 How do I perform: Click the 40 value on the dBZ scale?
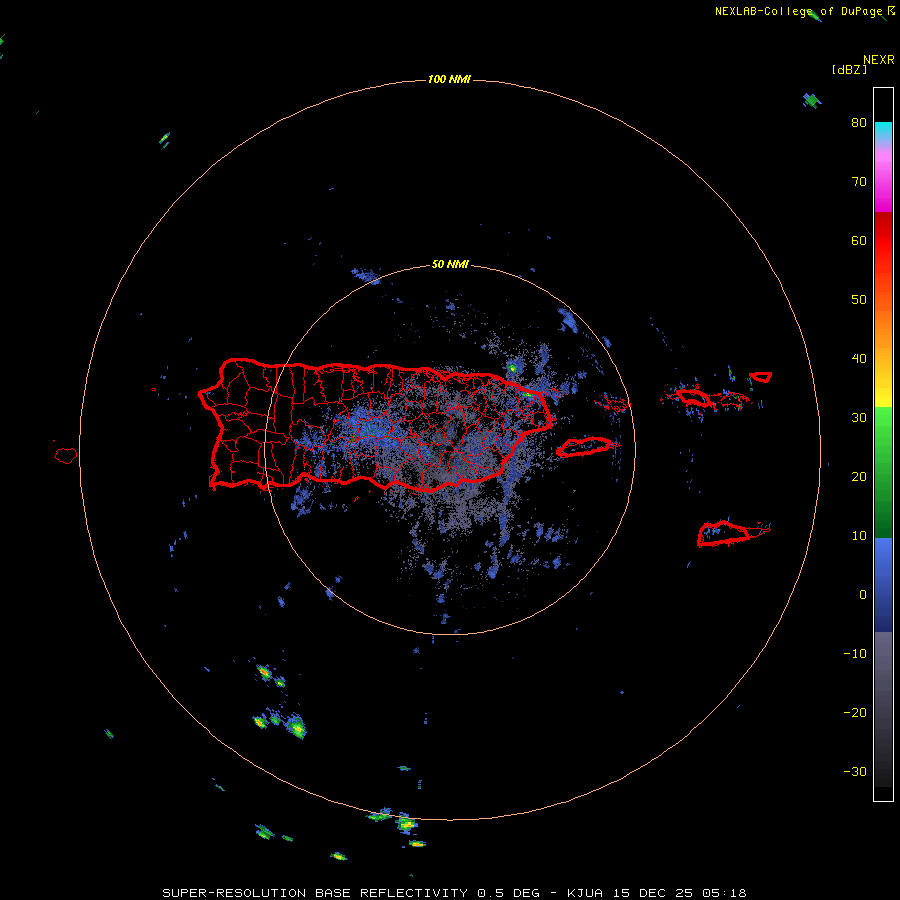pos(859,359)
